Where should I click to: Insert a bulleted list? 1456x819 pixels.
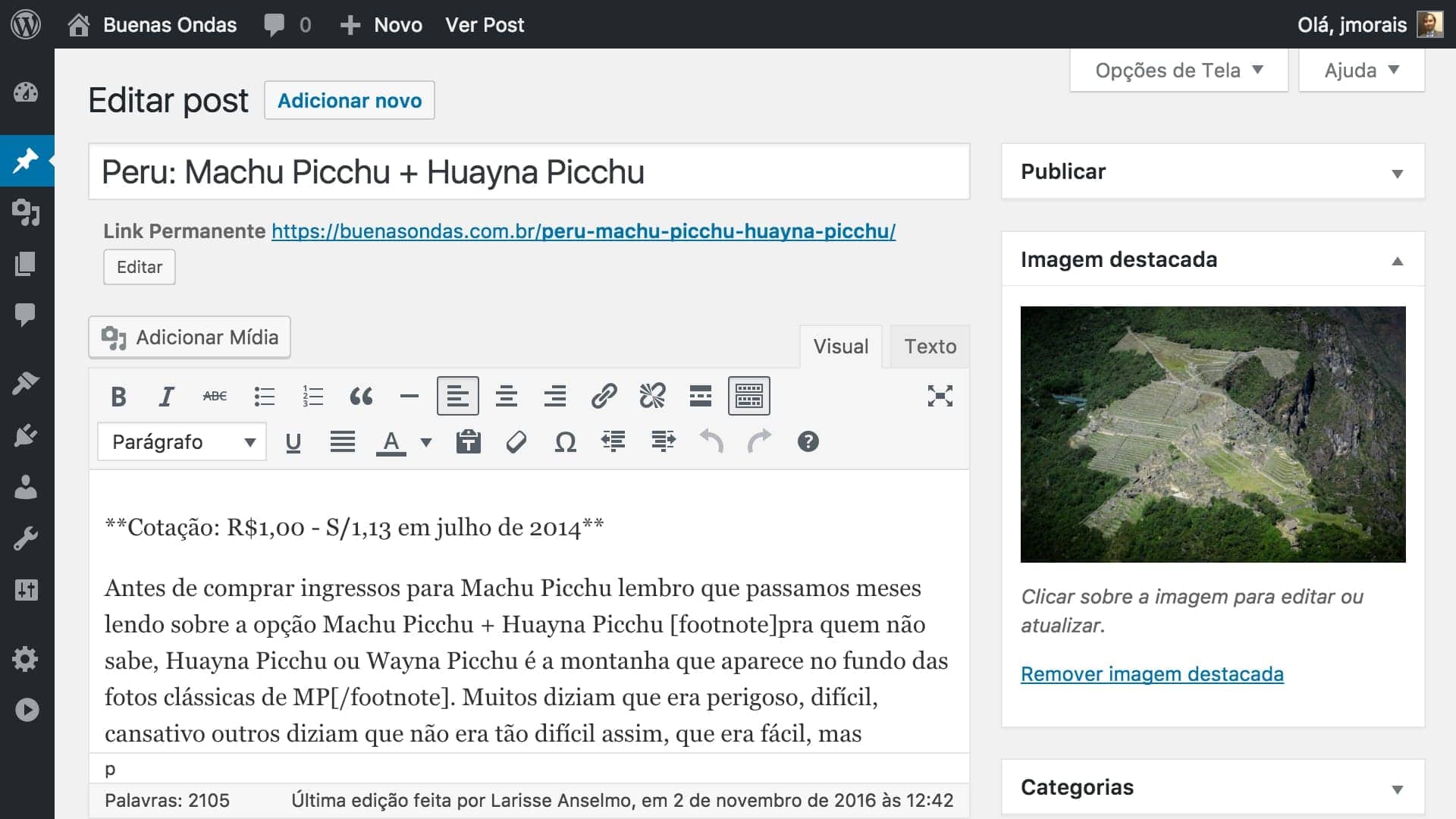[264, 396]
